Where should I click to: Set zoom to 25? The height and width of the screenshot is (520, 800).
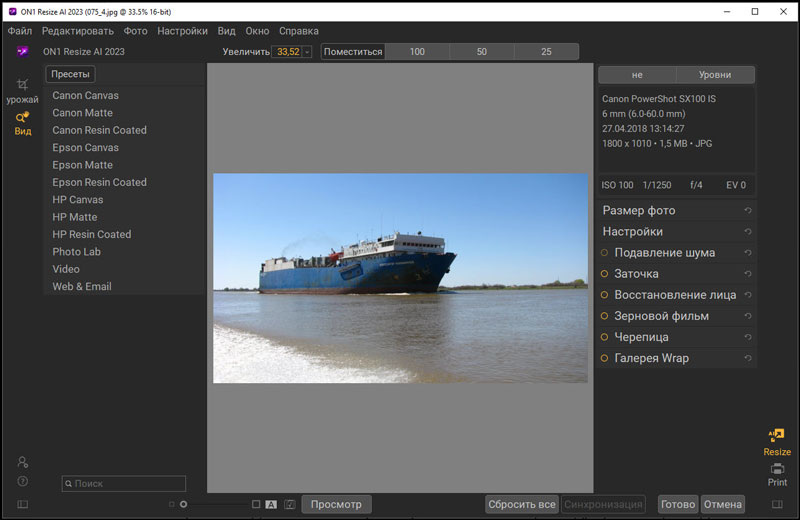click(x=546, y=52)
